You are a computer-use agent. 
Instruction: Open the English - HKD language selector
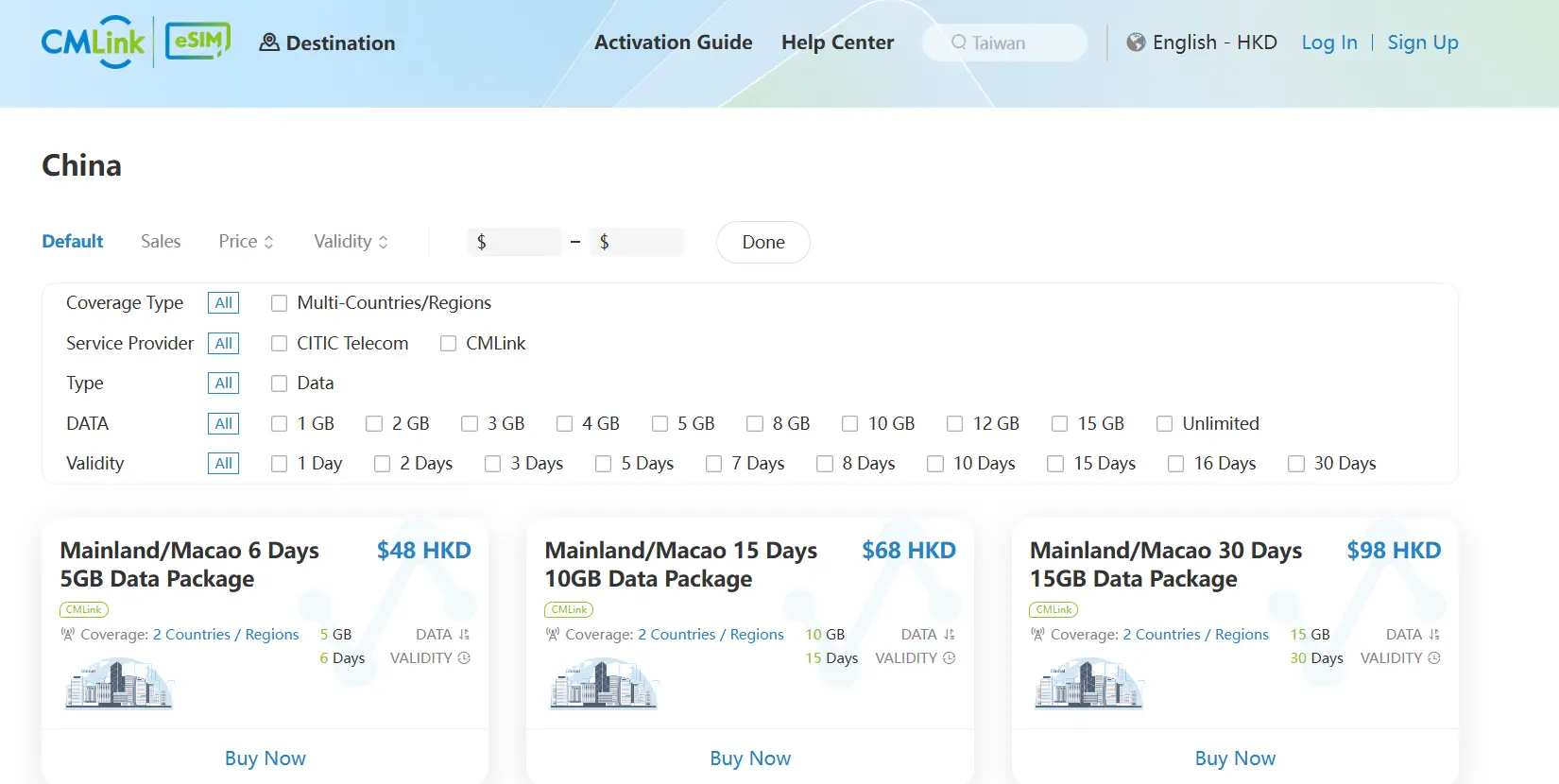pyautogui.click(x=1202, y=43)
